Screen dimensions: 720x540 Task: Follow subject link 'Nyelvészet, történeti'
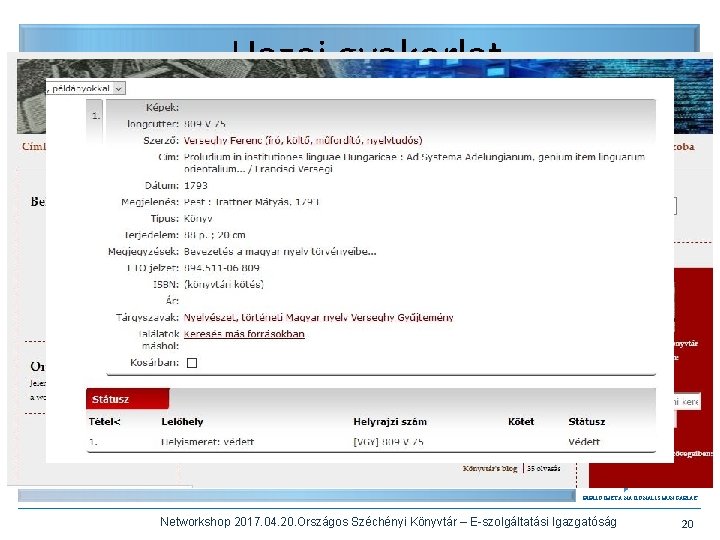click(x=233, y=317)
